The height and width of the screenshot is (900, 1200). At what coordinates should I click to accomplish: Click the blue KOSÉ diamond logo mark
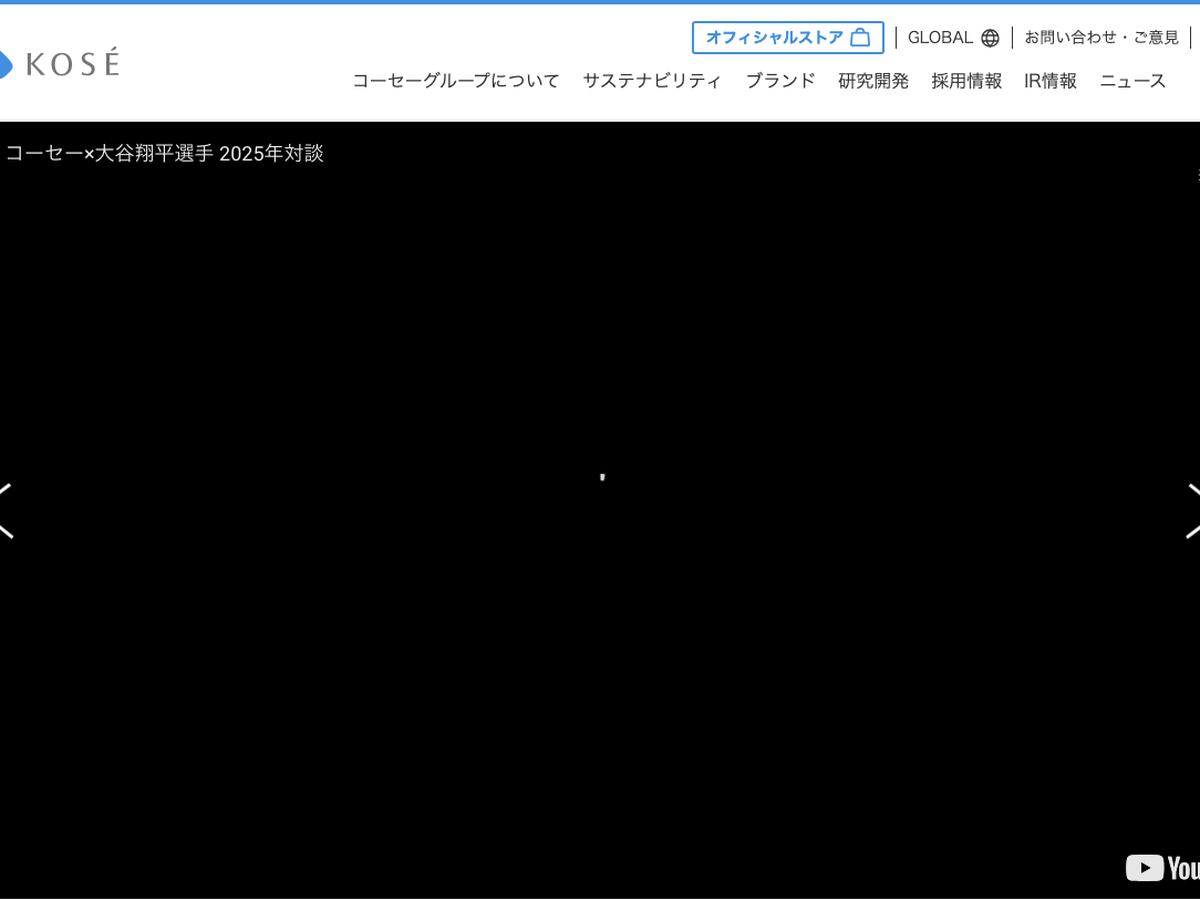(5, 64)
